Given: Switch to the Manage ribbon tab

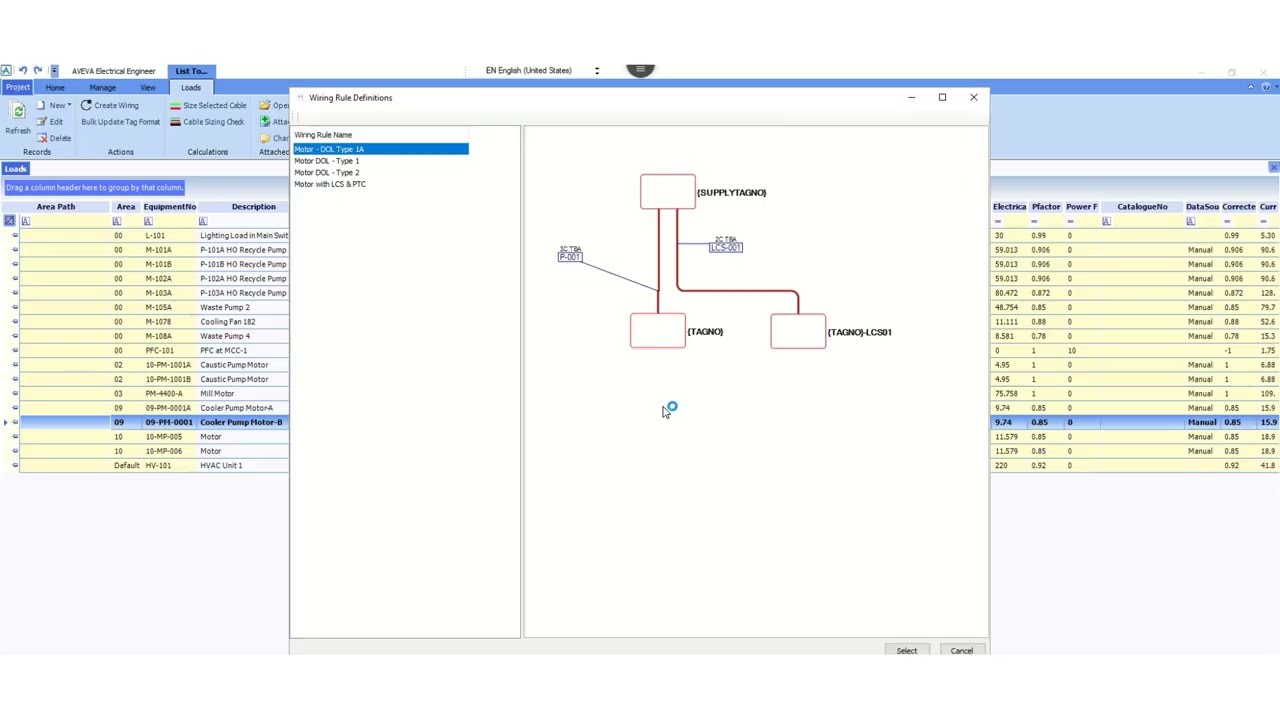Looking at the screenshot, I should [102, 88].
